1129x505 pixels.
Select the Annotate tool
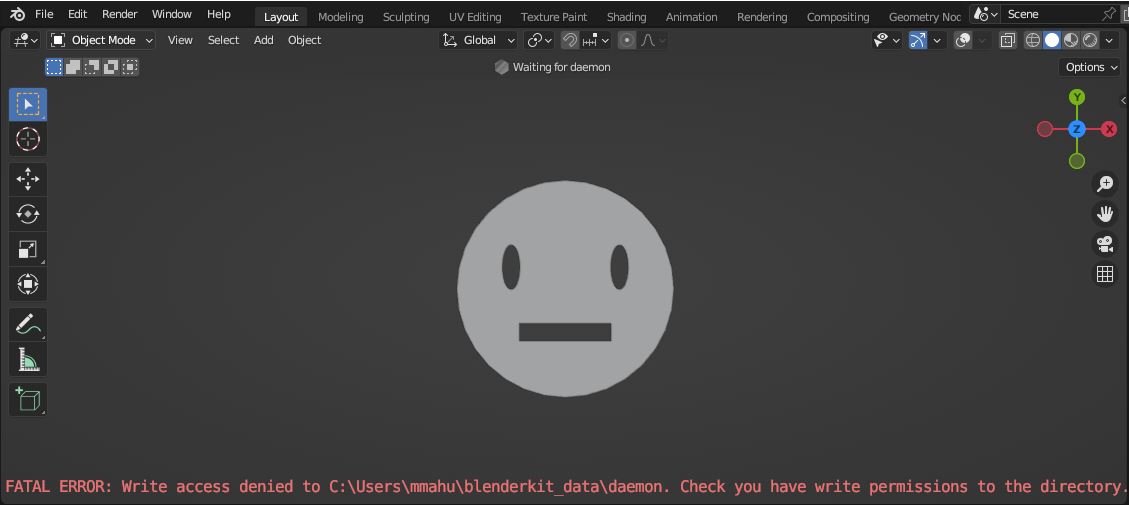point(28,325)
